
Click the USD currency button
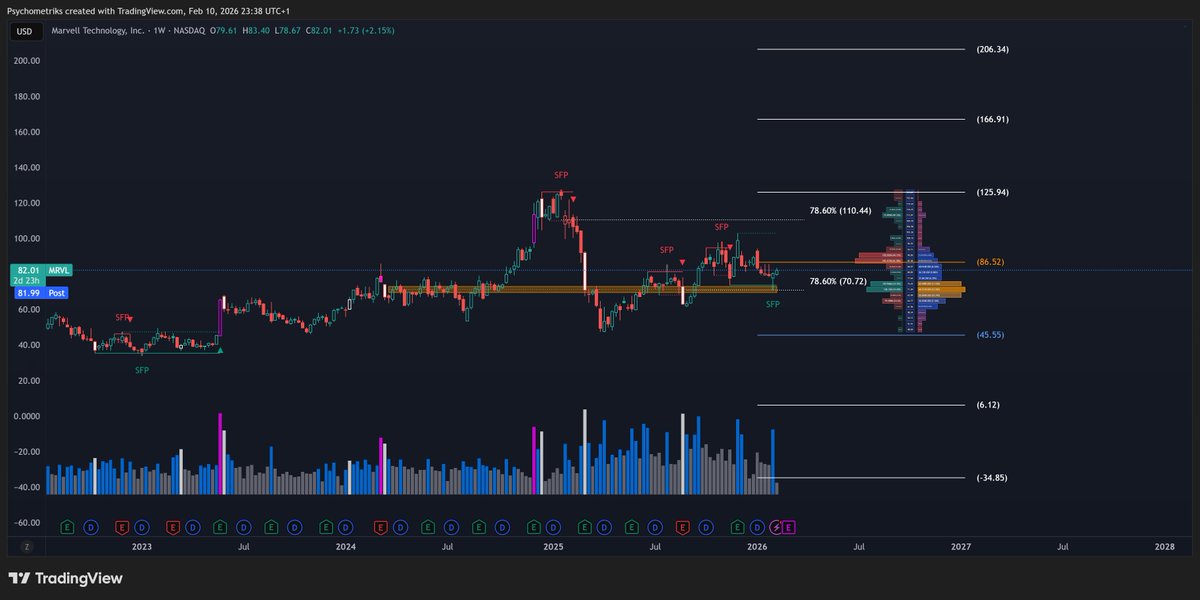(24, 31)
